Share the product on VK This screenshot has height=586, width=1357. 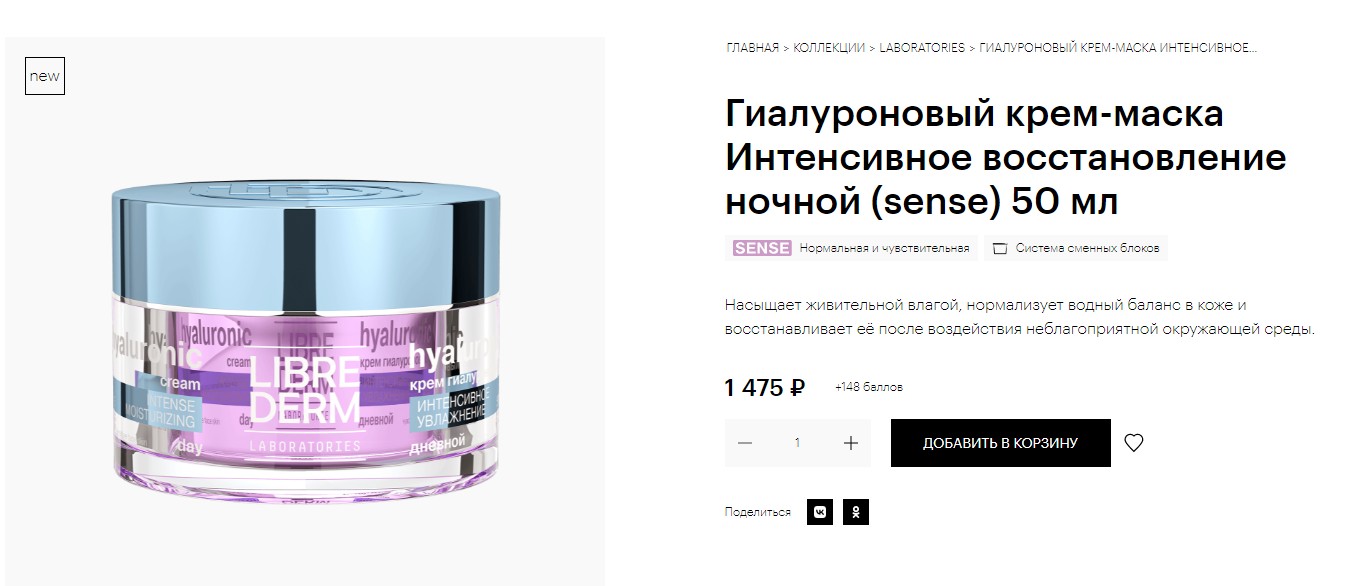pyautogui.click(x=820, y=512)
